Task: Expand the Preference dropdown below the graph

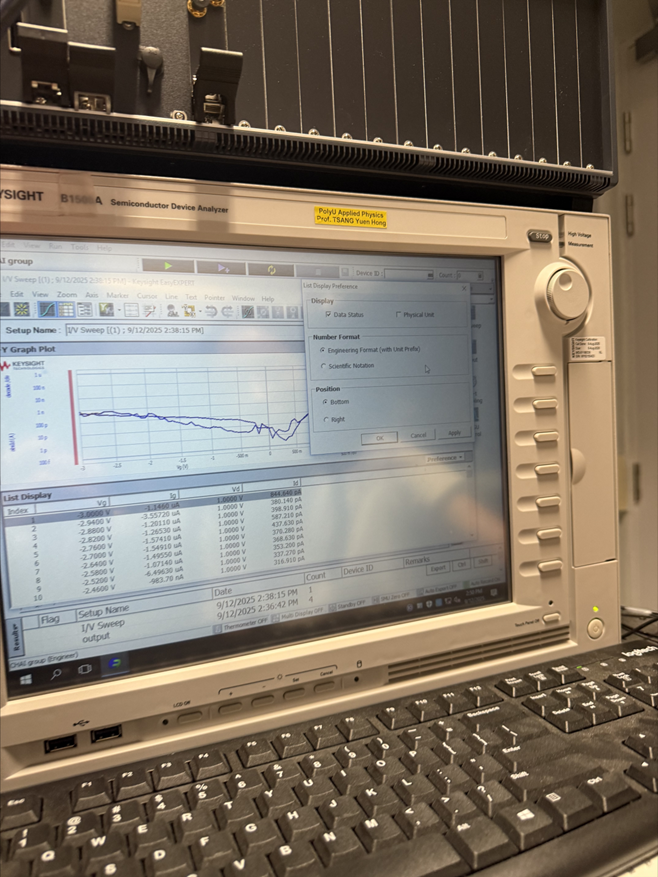Action: pyautogui.click(x=445, y=457)
